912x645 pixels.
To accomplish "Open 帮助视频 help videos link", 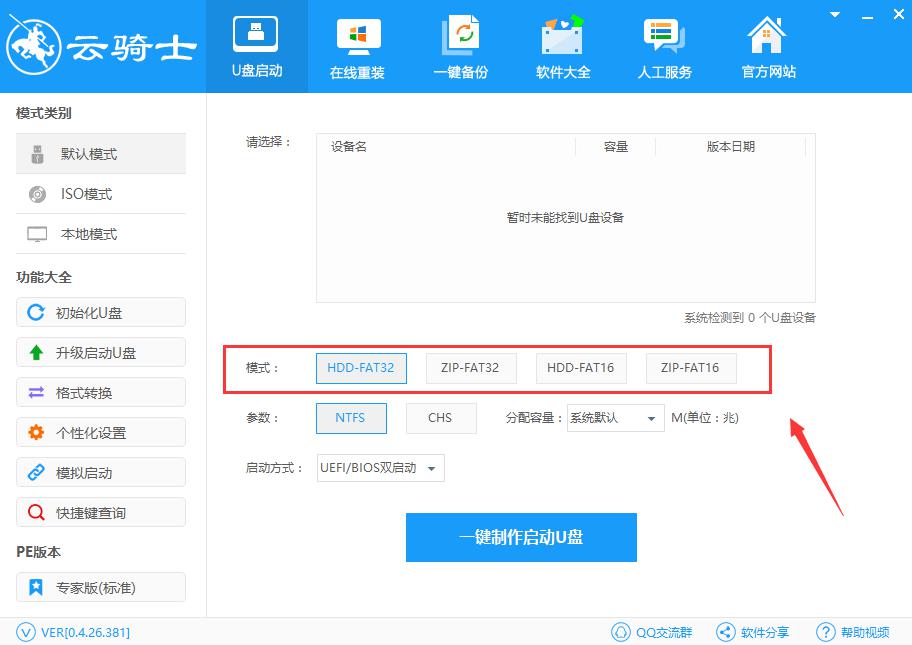I will 854,632.
